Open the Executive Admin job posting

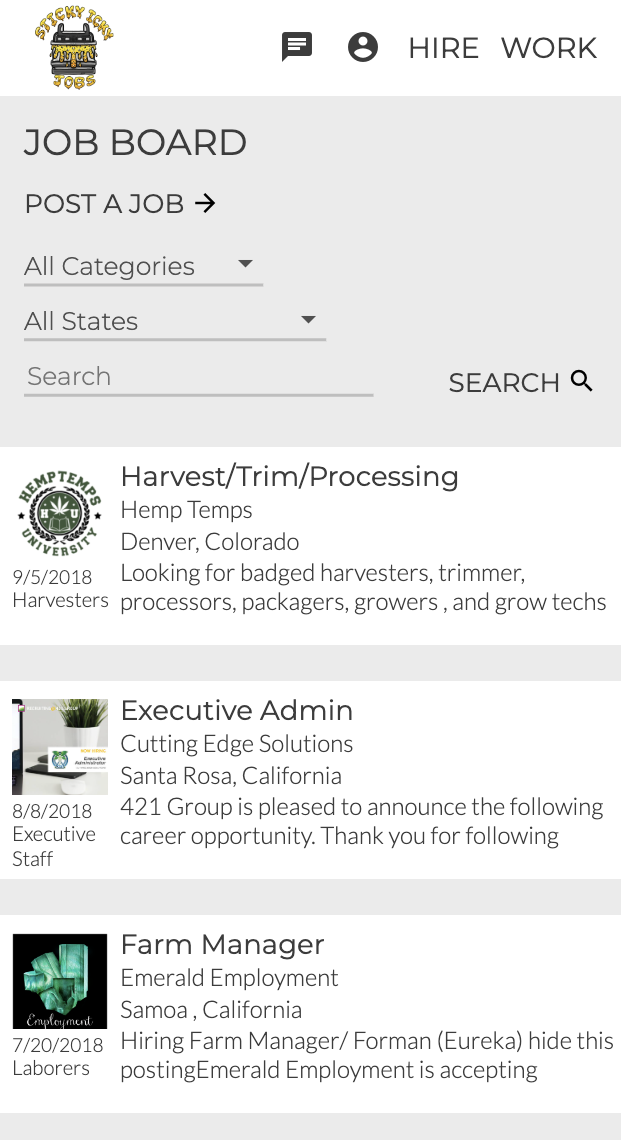pyautogui.click(x=236, y=710)
